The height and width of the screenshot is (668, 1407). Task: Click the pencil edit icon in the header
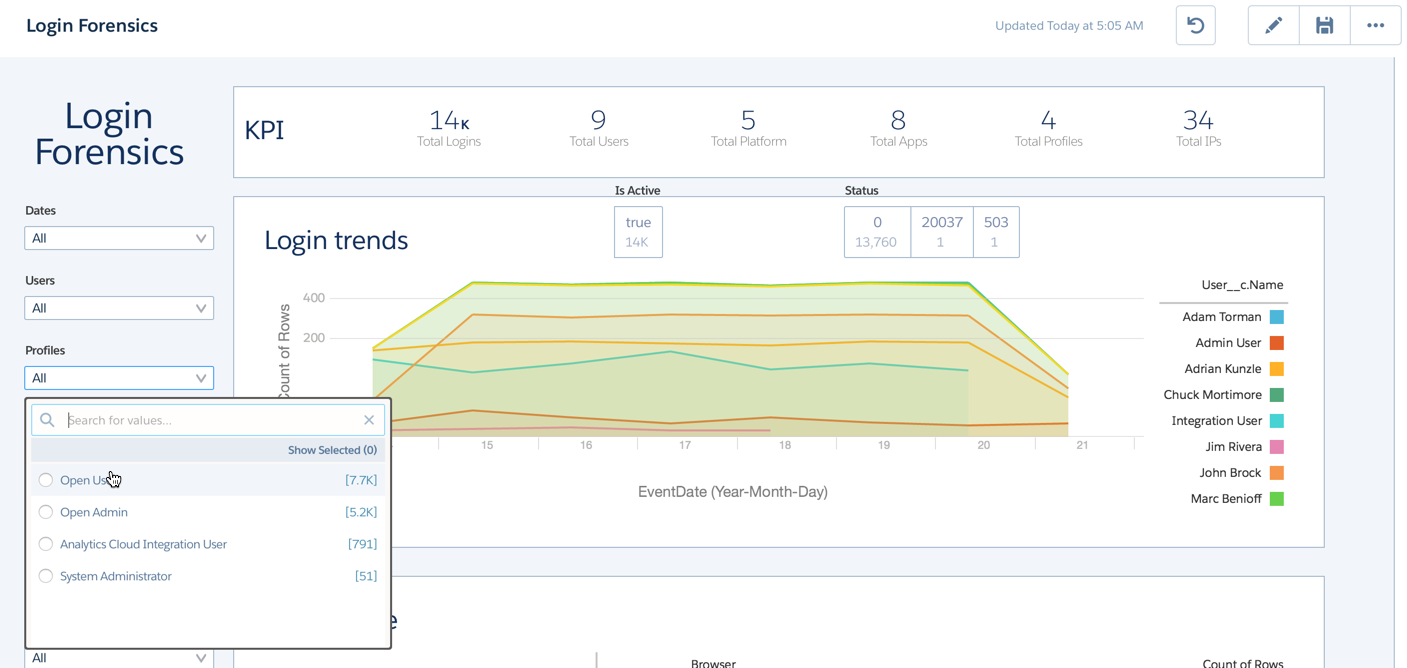click(1273, 25)
